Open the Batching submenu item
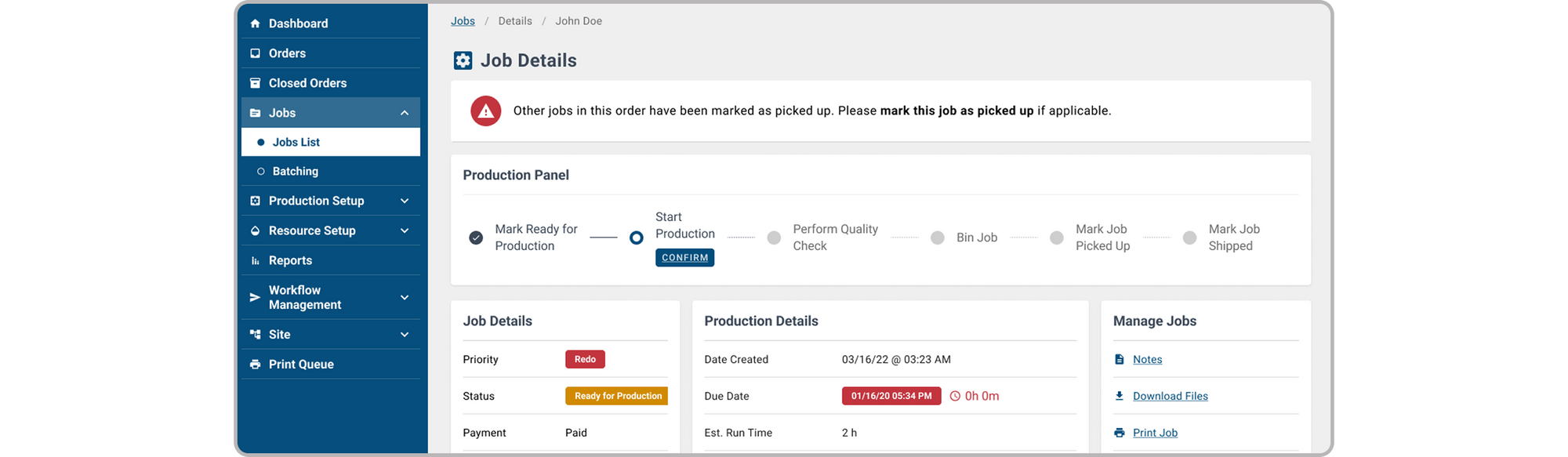Viewport: 1568px width, 457px height. (x=295, y=172)
